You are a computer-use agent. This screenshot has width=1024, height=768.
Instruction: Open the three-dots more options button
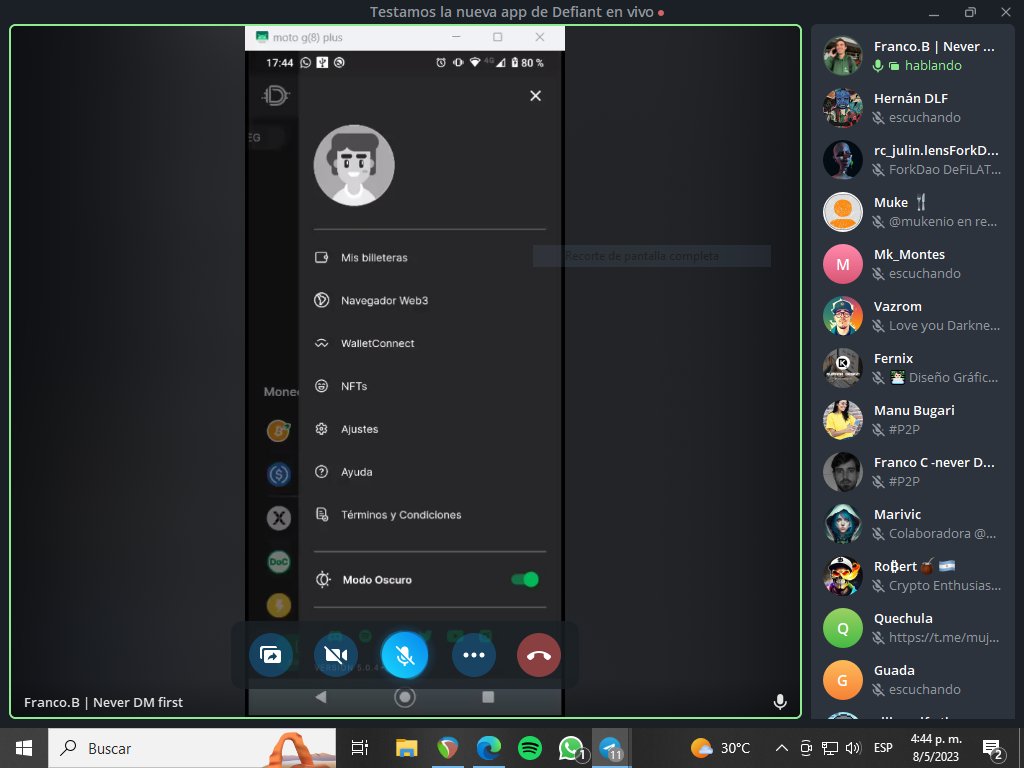pos(473,655)
